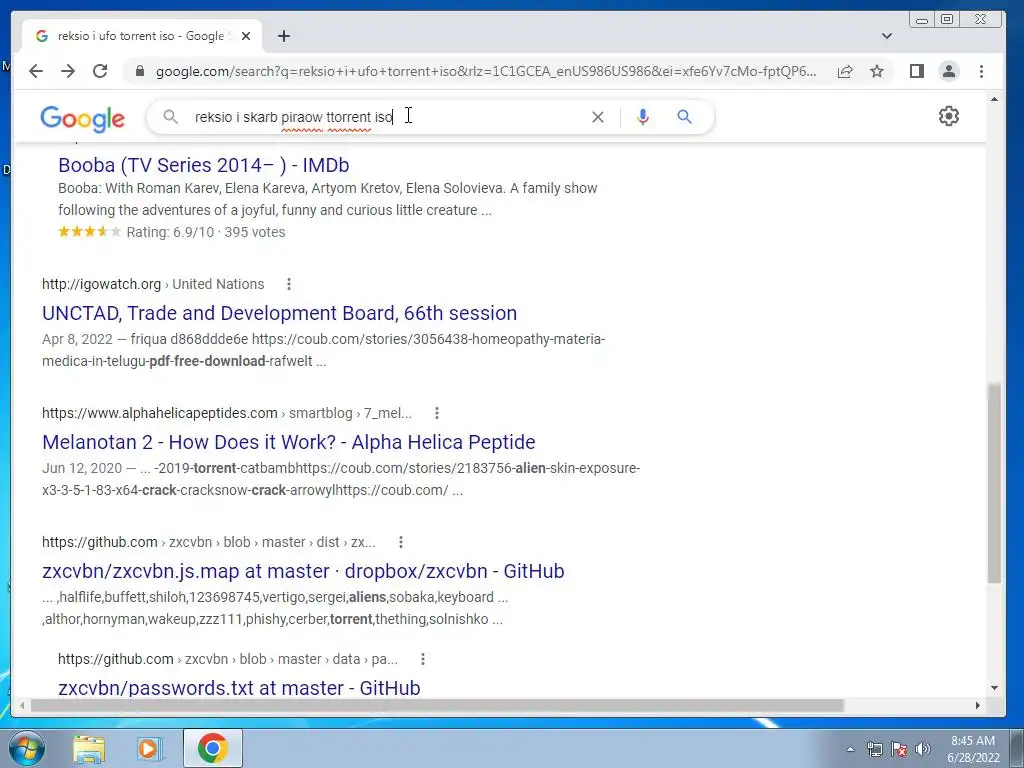Click the alphahelicapeptides.com URL breadcrumb
This screenshot has height=768, width=1024.
[227, 413]
